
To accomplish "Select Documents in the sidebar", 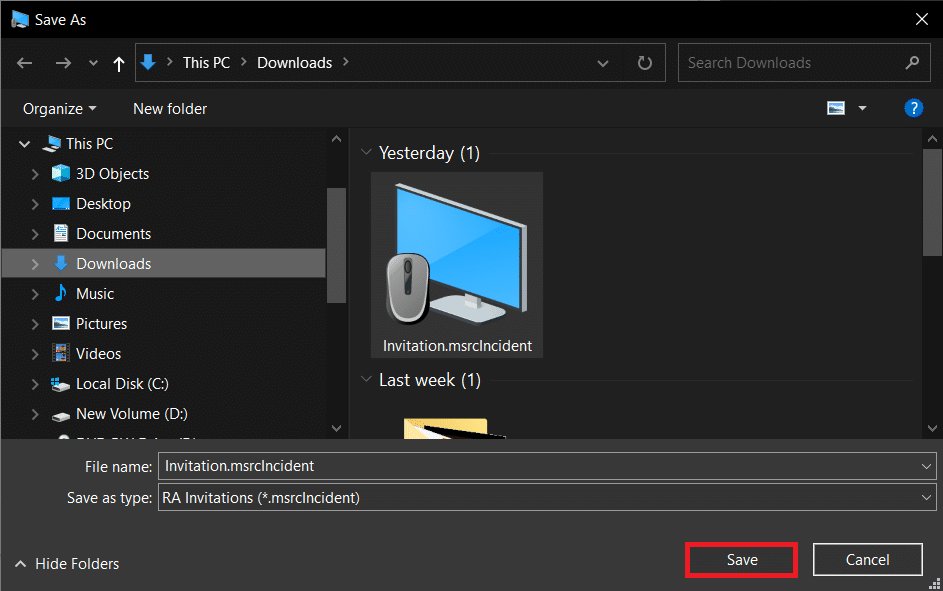I will click(113, 233).
